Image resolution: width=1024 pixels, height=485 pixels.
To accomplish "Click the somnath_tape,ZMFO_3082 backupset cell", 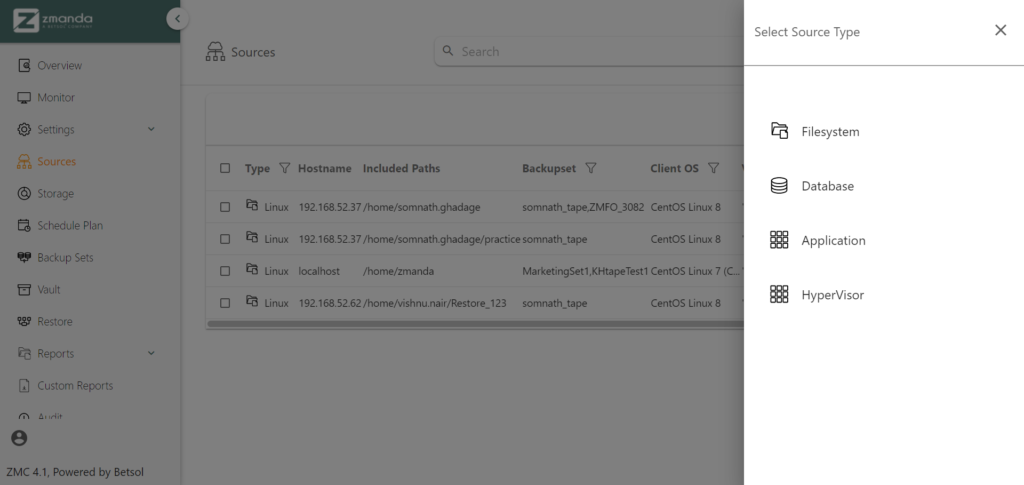I will coord(583,207).
